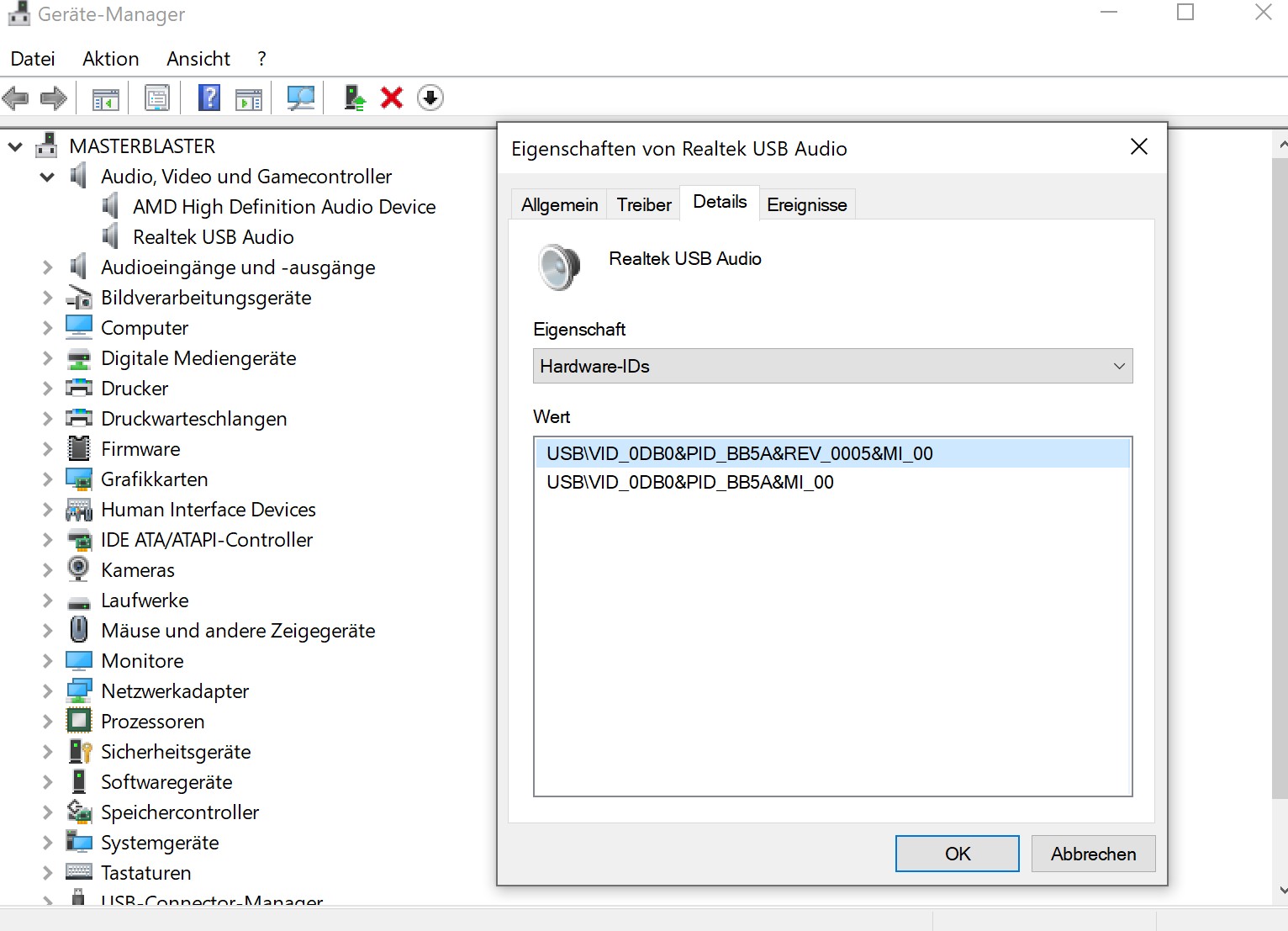Click the red X uninstall device icon
This screenshot has height=931, width=1288.
point(392,98)
